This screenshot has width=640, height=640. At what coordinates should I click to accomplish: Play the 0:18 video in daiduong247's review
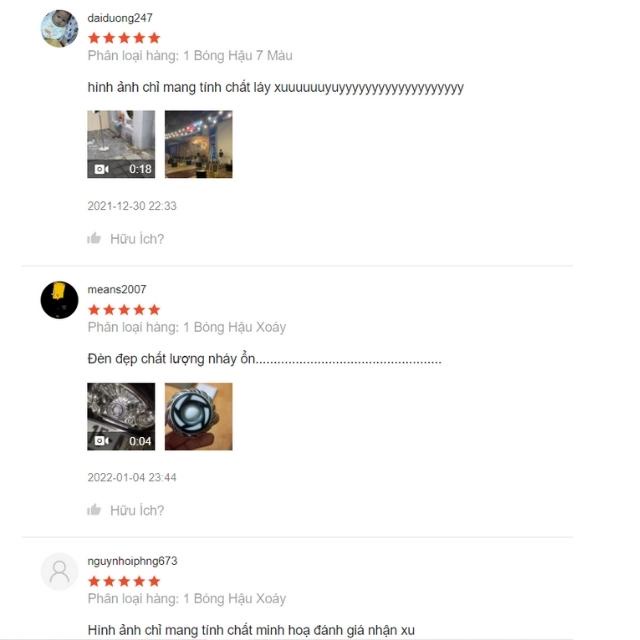point(121,144)
